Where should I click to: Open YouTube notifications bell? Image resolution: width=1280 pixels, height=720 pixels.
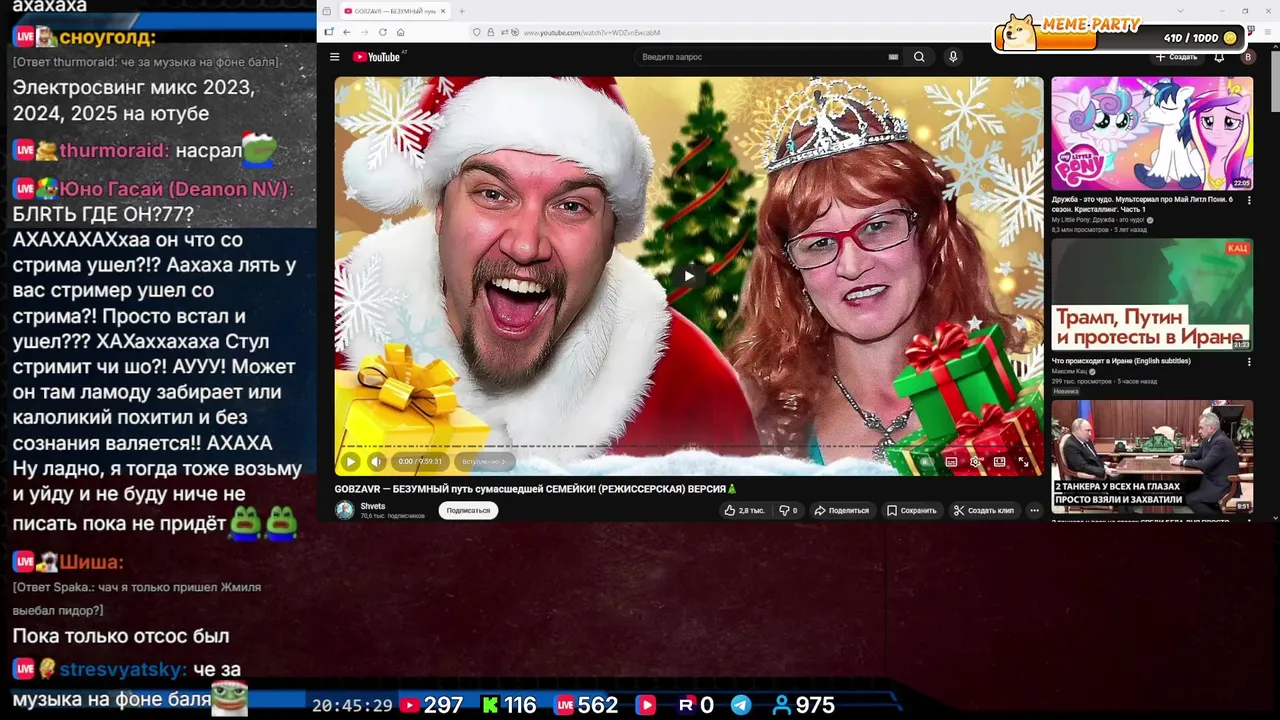[x=1219, y=57]
